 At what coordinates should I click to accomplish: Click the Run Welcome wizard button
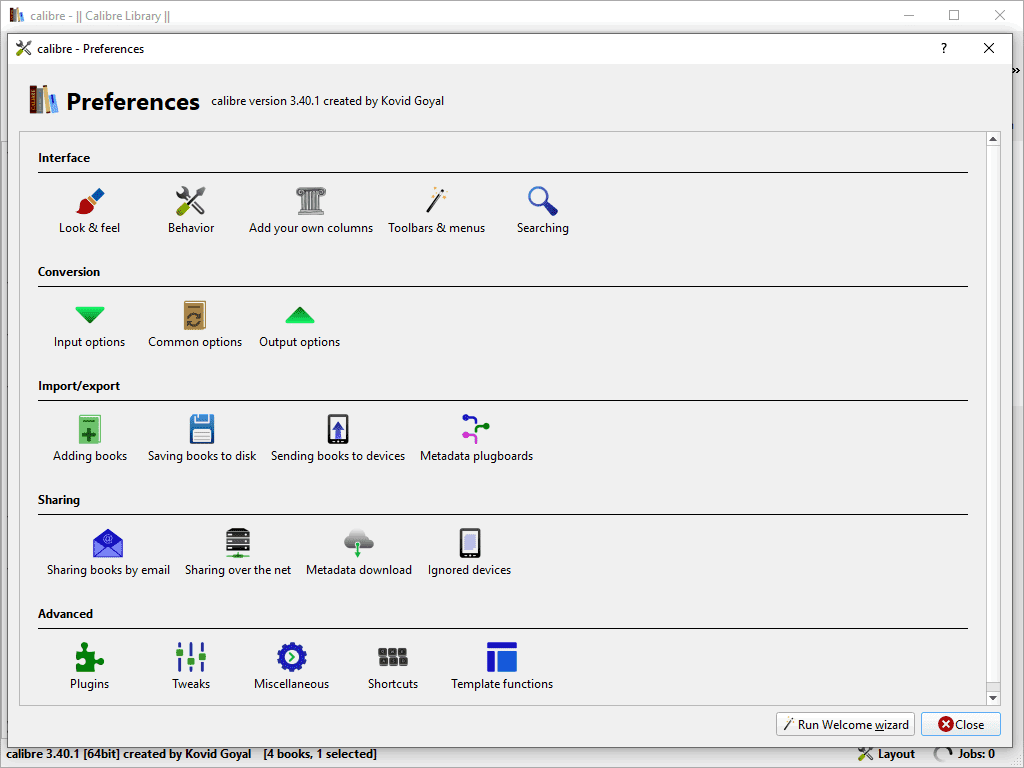845,724
